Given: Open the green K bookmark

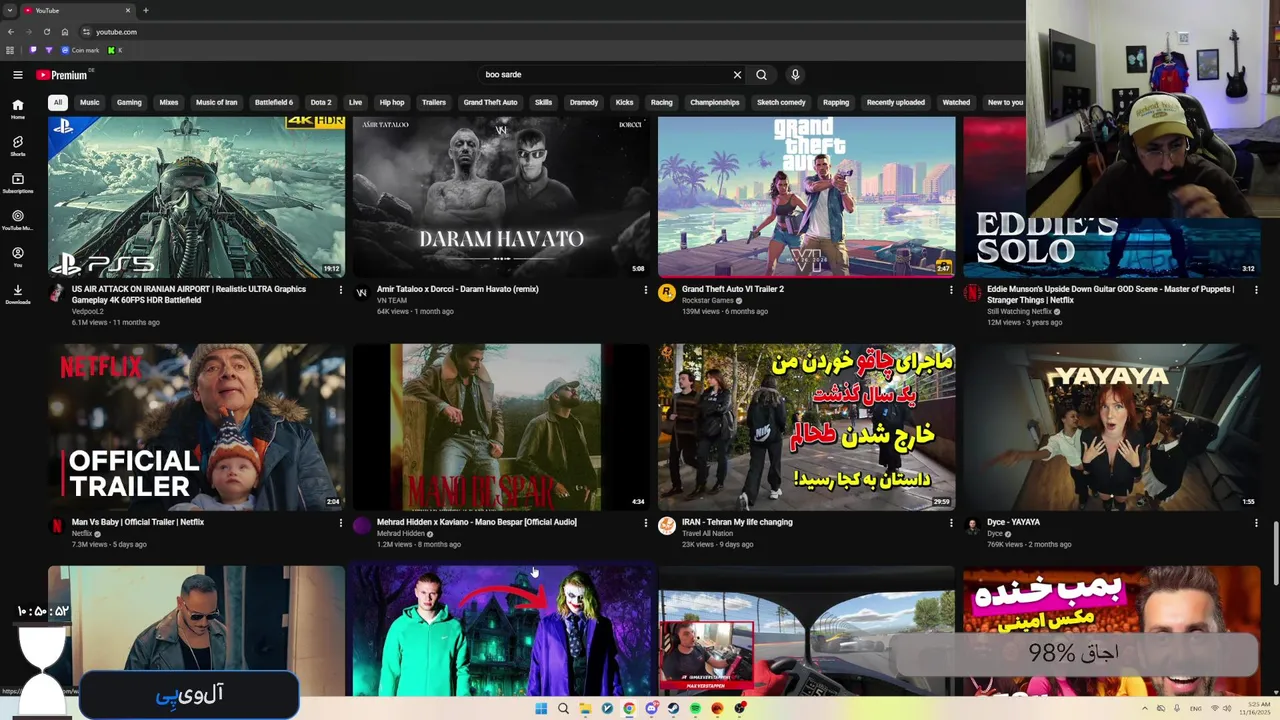Looking at the screenshot, I should coord(113,50).
